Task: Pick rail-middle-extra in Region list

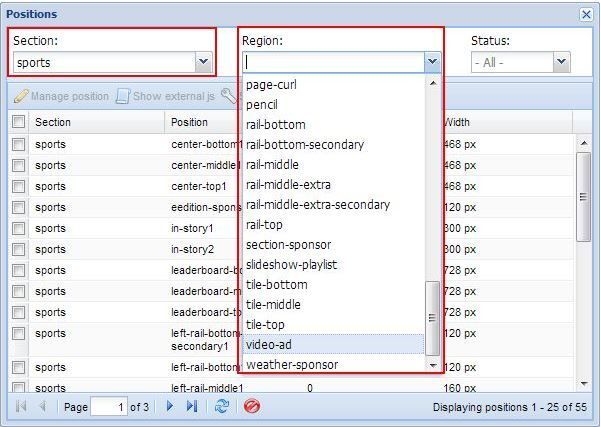Action: click(x=333, y=185)
